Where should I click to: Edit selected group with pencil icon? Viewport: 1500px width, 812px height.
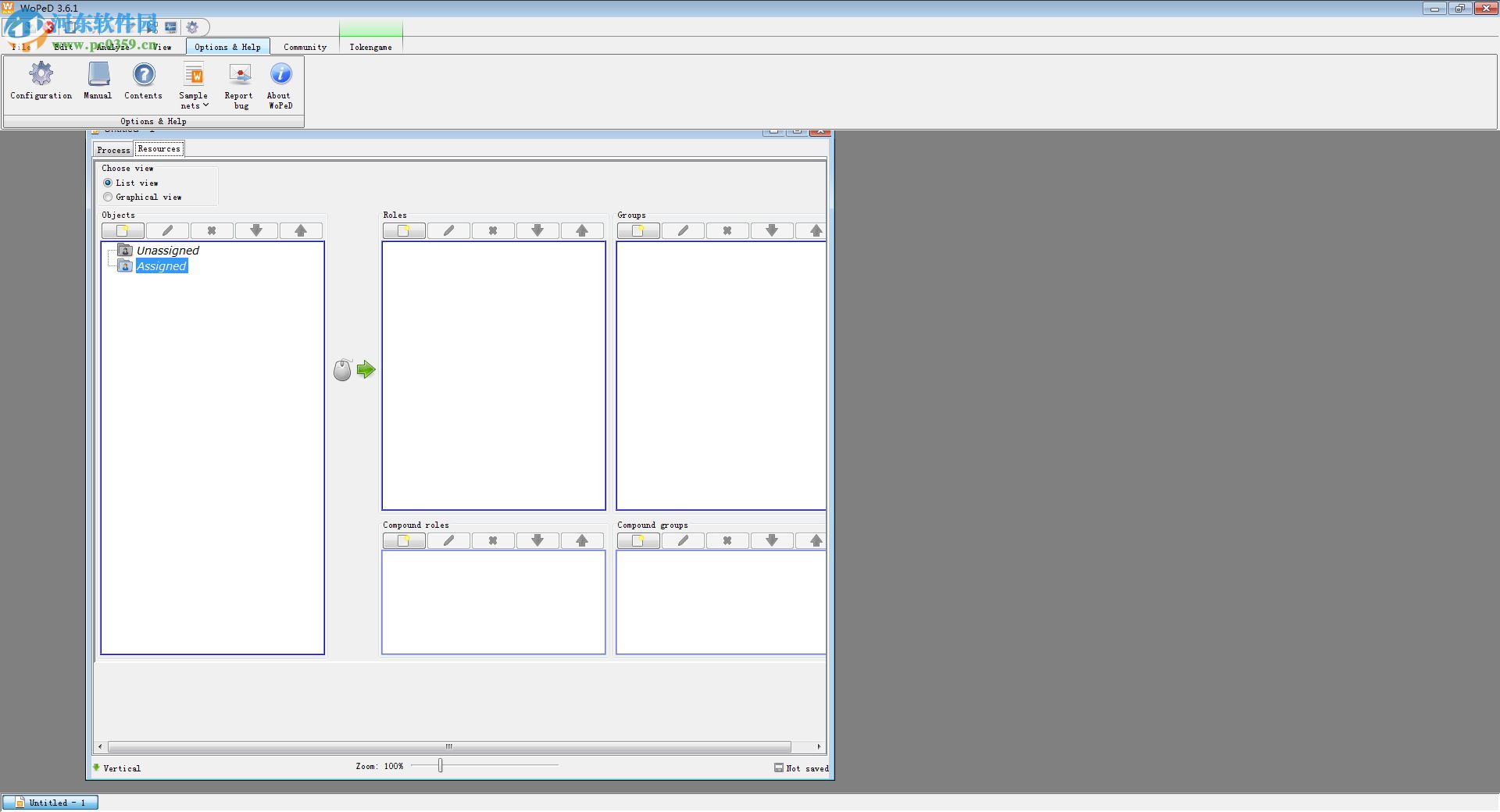(x=683, y=230)
